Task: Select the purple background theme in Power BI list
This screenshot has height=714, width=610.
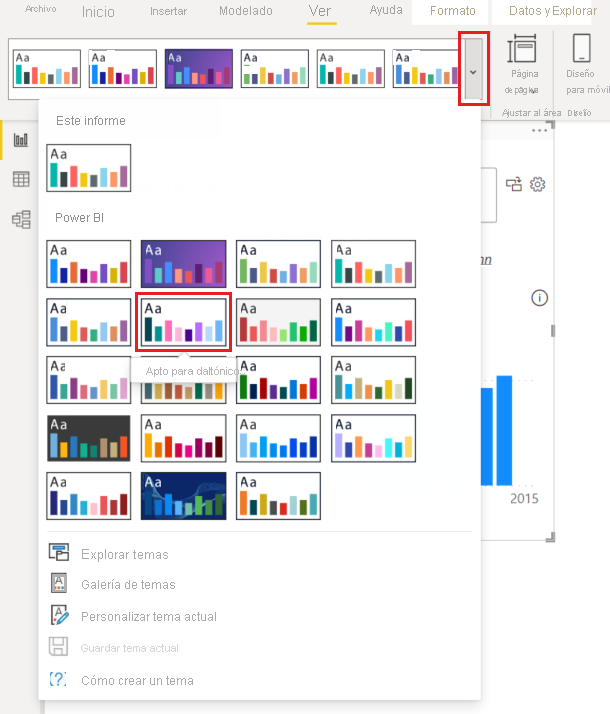Action: click(183, 264)
